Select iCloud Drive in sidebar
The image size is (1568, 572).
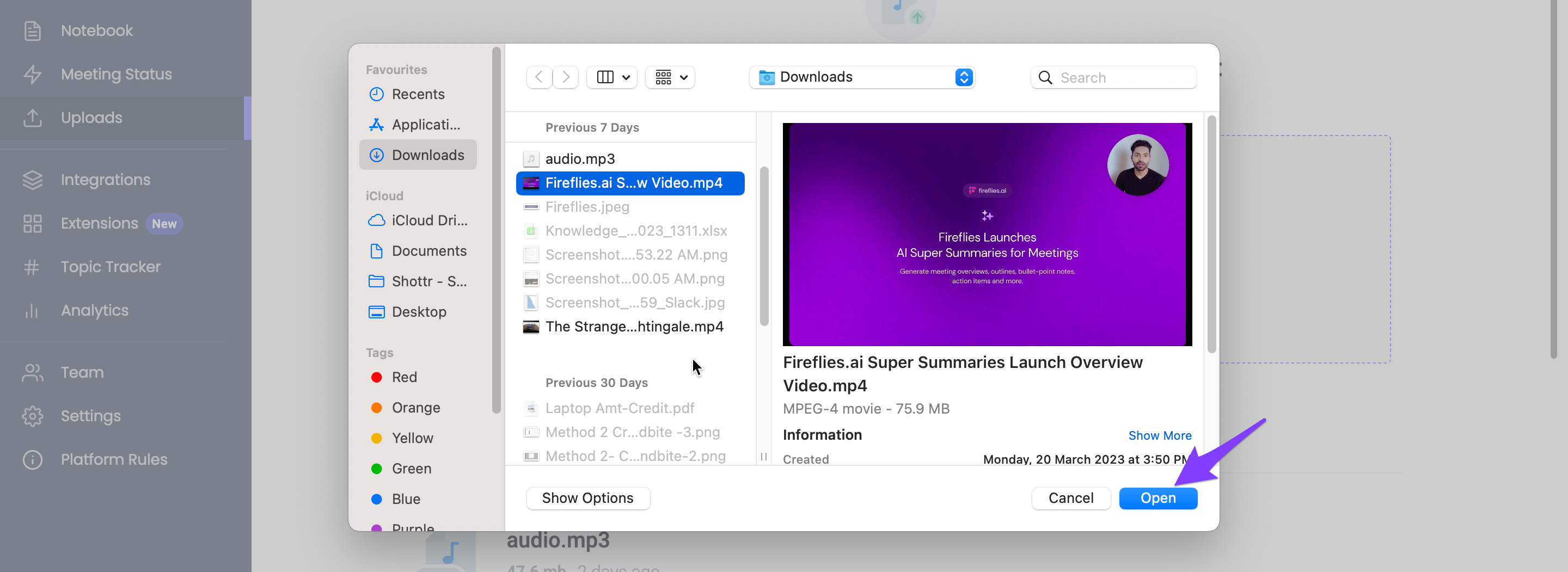(418, 220)
